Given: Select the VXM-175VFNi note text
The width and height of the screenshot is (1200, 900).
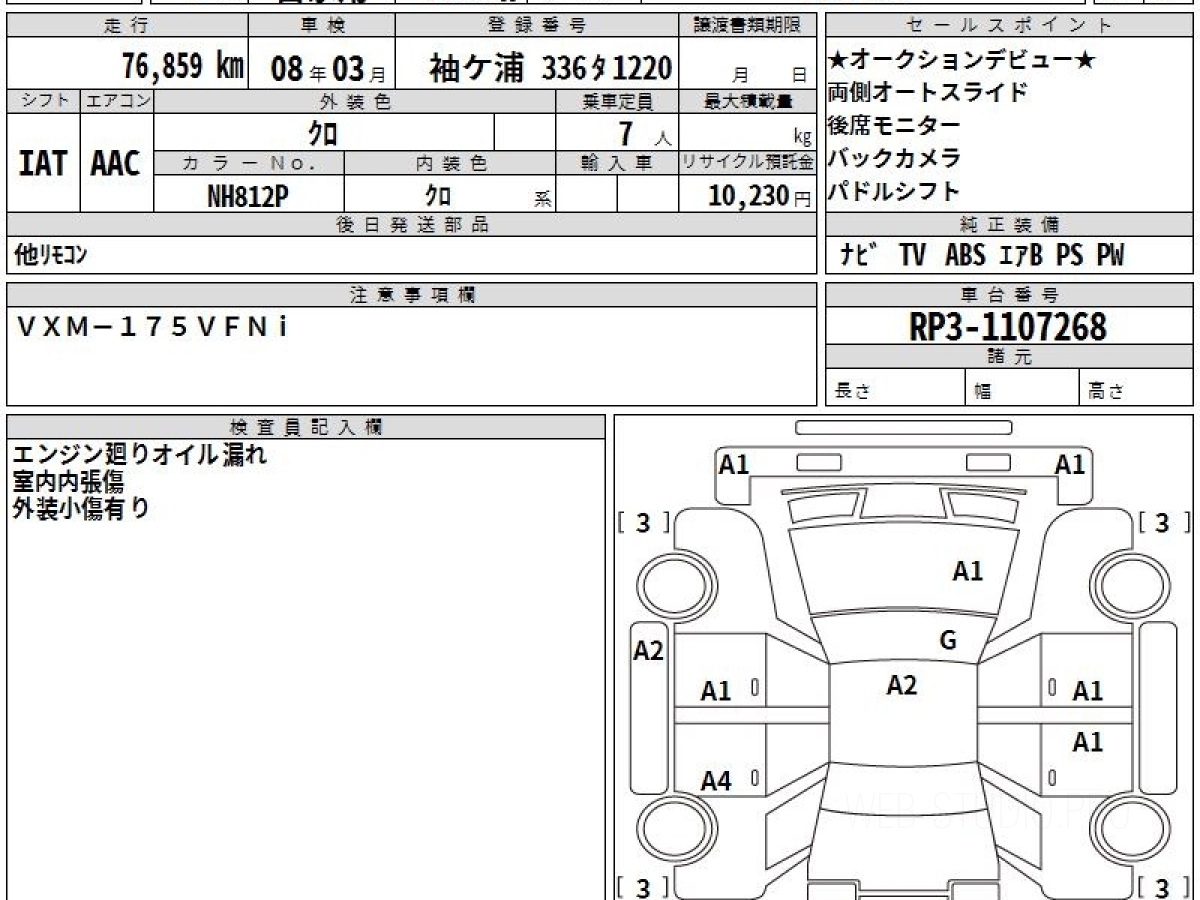Looking at the screenshot, I should coord(153,327).
